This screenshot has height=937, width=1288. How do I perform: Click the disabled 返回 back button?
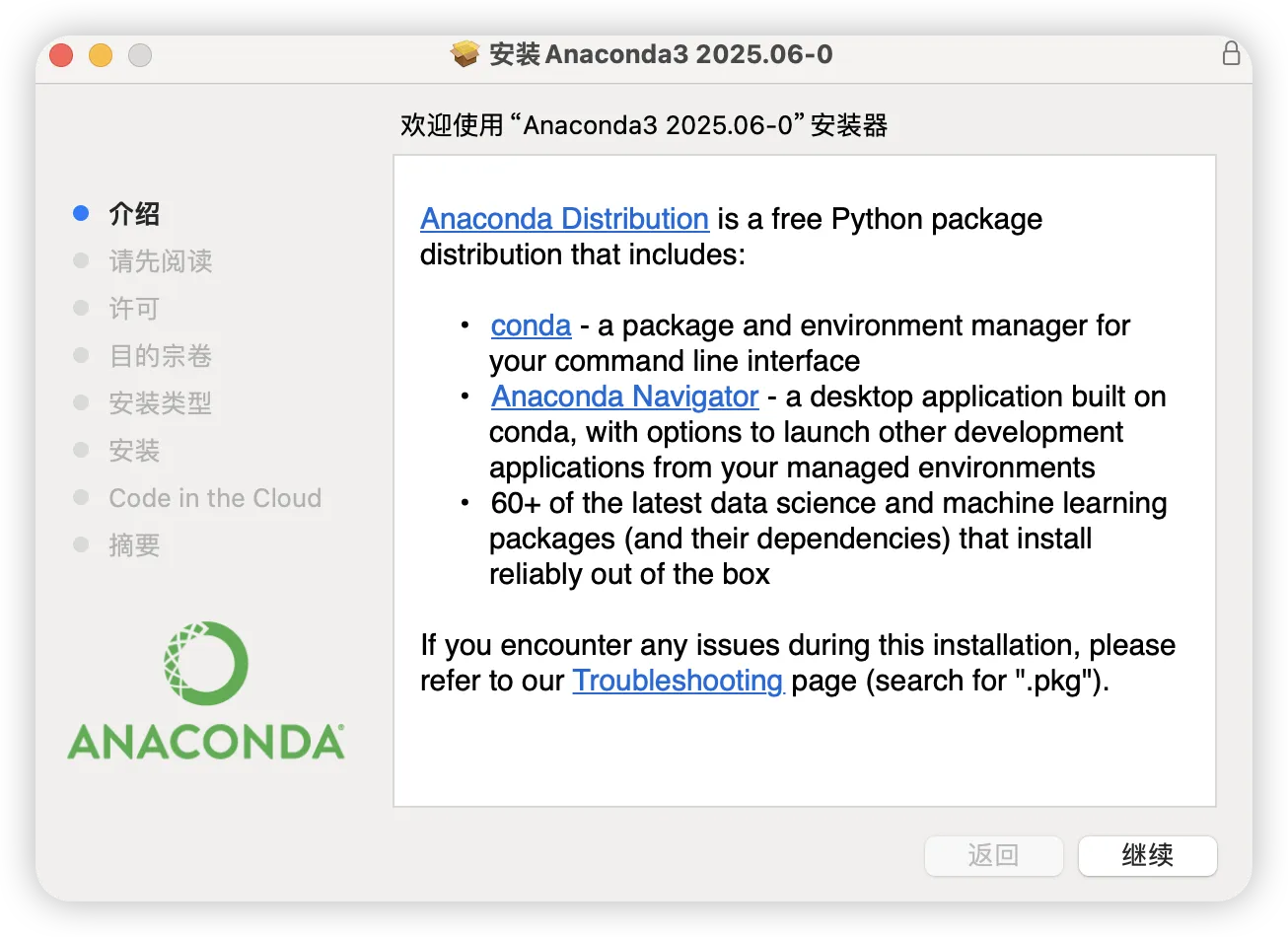[993, 855]
